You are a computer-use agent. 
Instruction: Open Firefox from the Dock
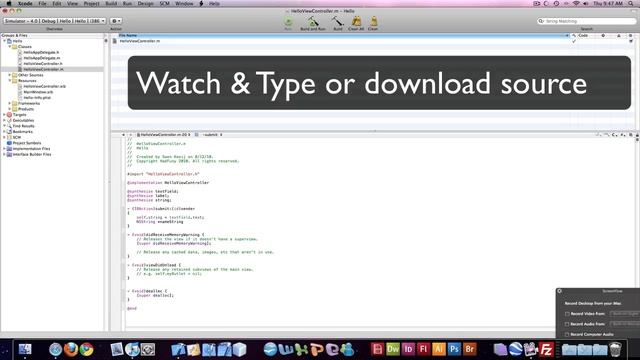coord(71,349)
